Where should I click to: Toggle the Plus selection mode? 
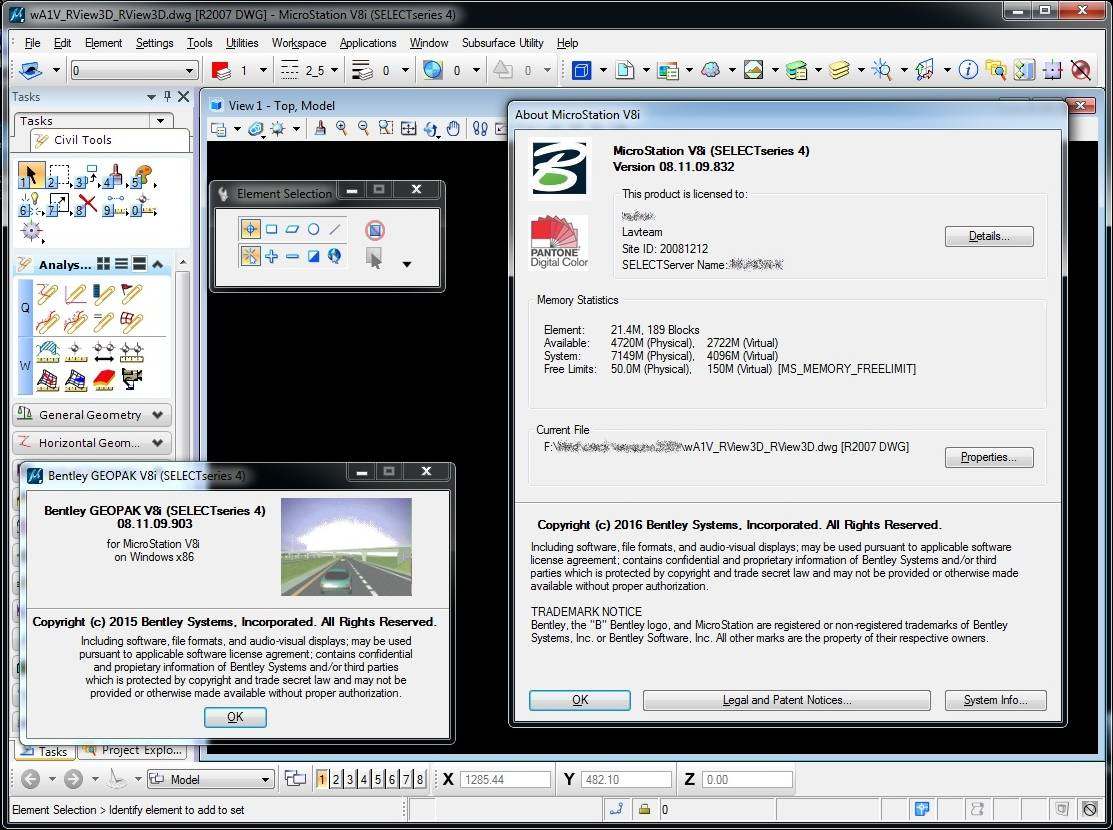[x=271, y=258]
